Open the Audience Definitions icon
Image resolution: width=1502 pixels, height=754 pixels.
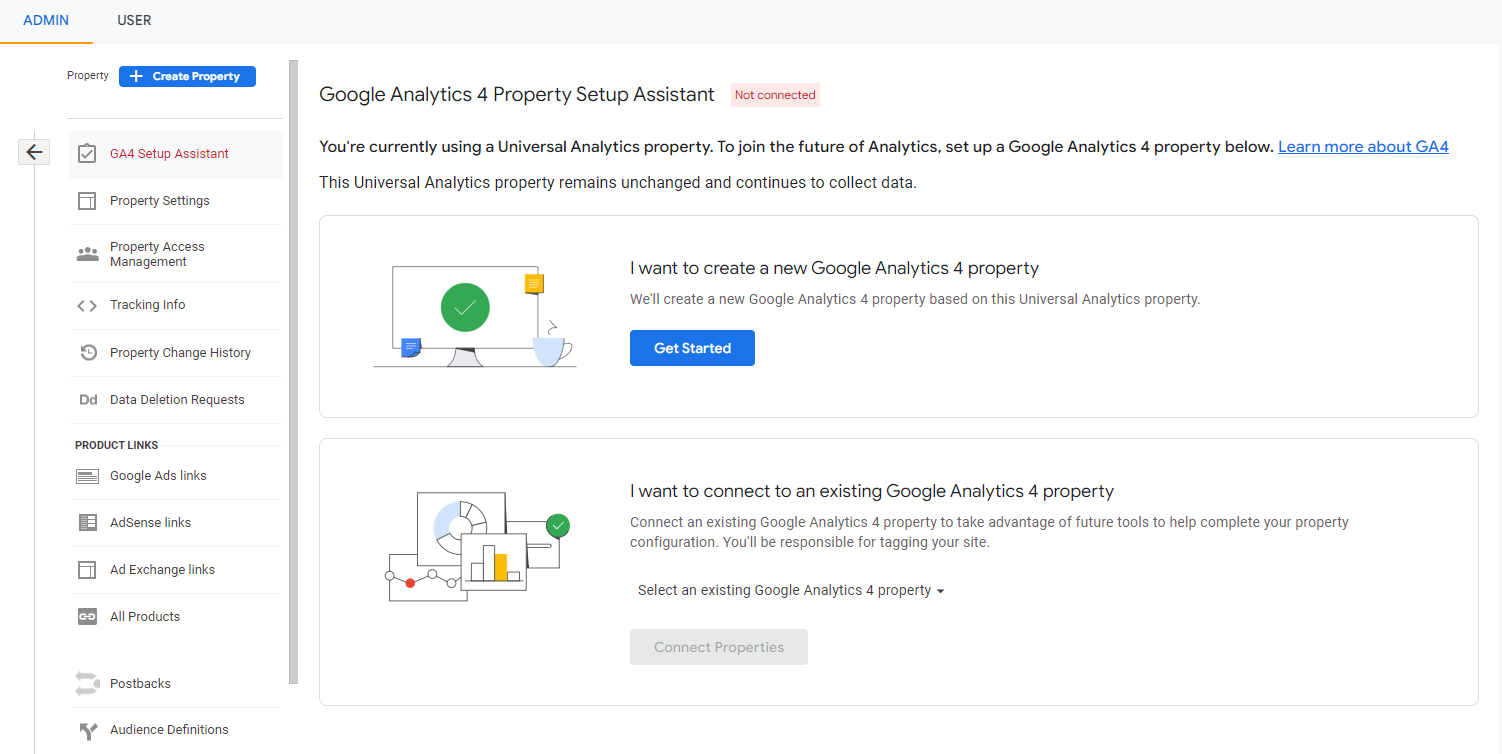coord(87,730)
